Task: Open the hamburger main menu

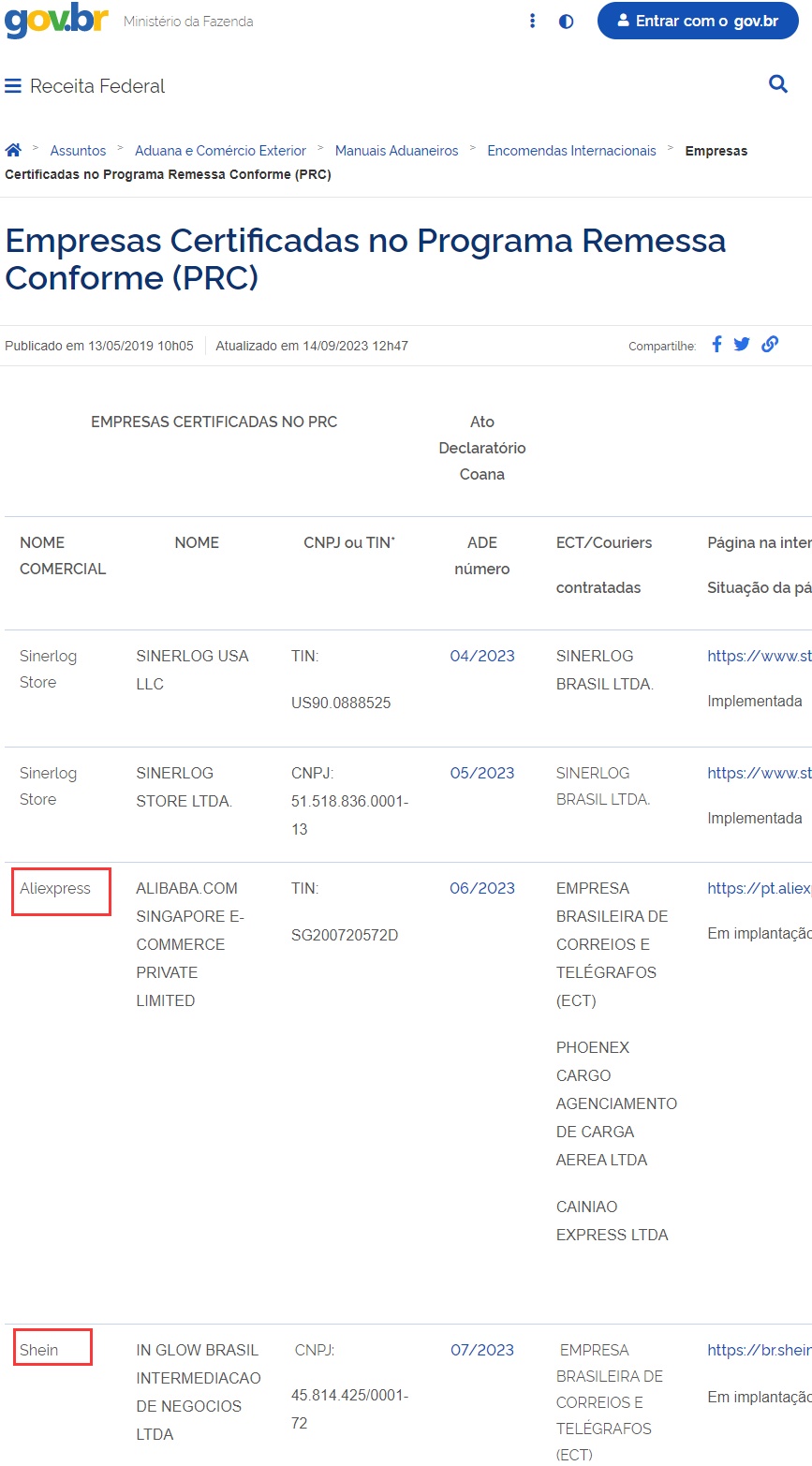Action: pyautogui.click(x=13, y=86)
